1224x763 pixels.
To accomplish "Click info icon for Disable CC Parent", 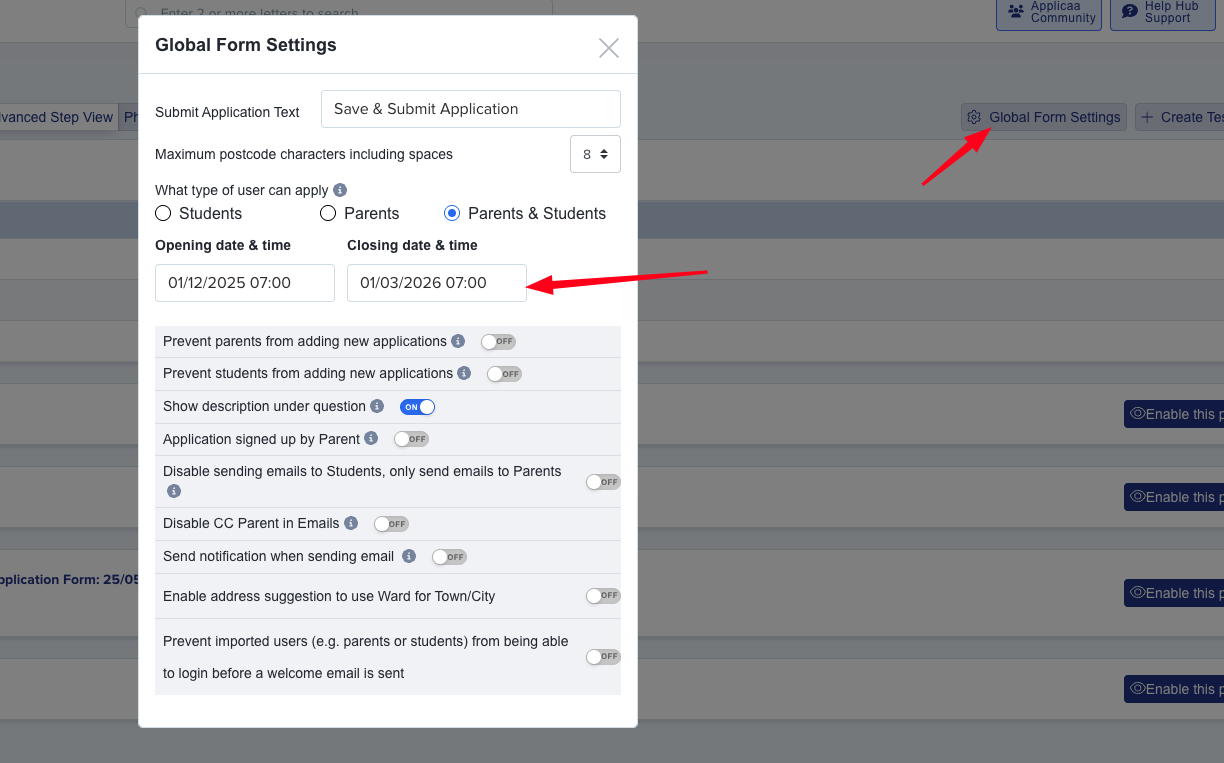I will 351,523.
